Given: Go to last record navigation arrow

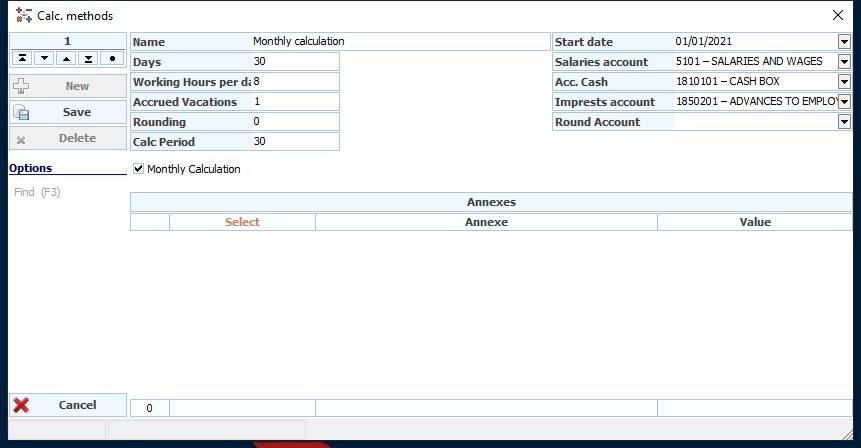Looking at the screenshot, I should (x=88, y=58).
